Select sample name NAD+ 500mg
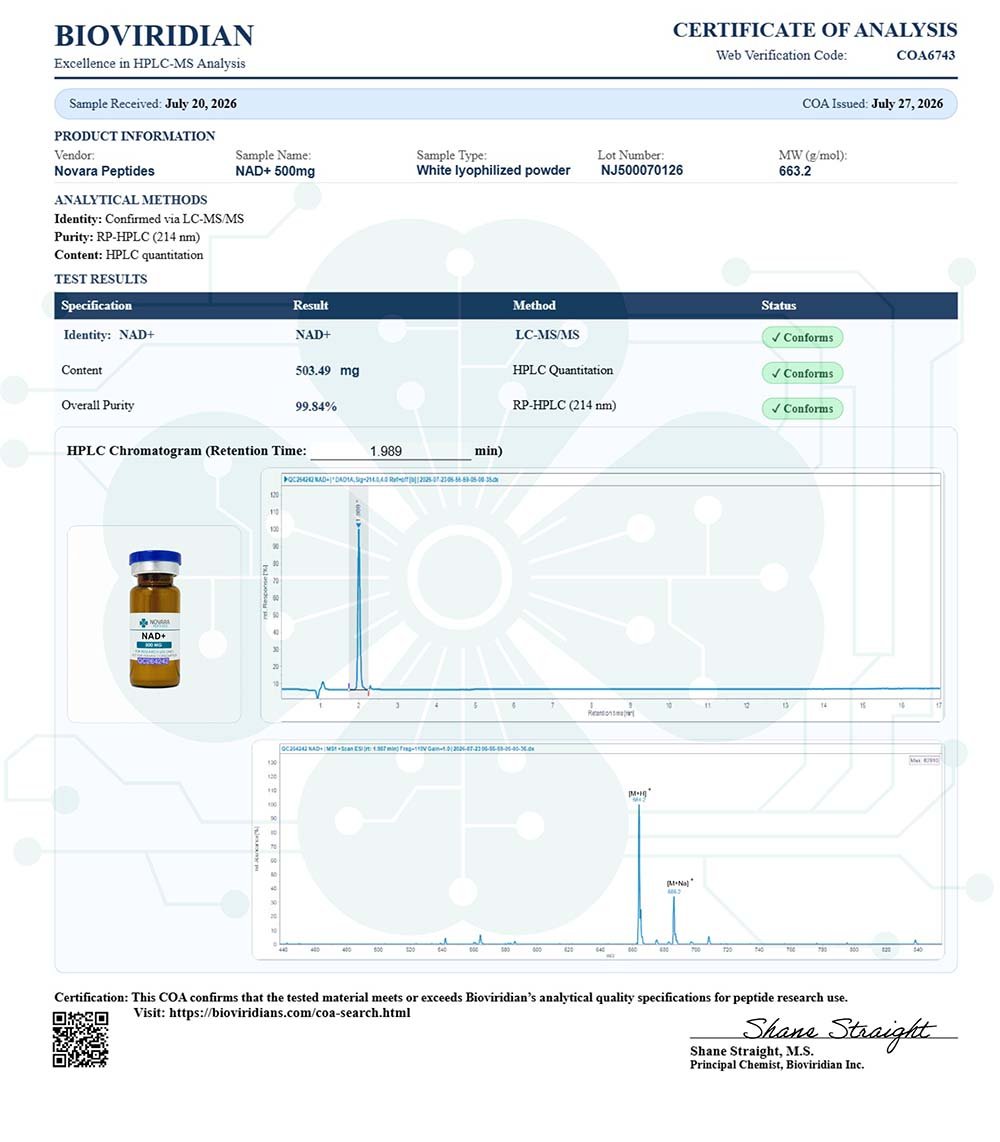Screen dimensions: 1000x1142 click(x=275, y=171)
